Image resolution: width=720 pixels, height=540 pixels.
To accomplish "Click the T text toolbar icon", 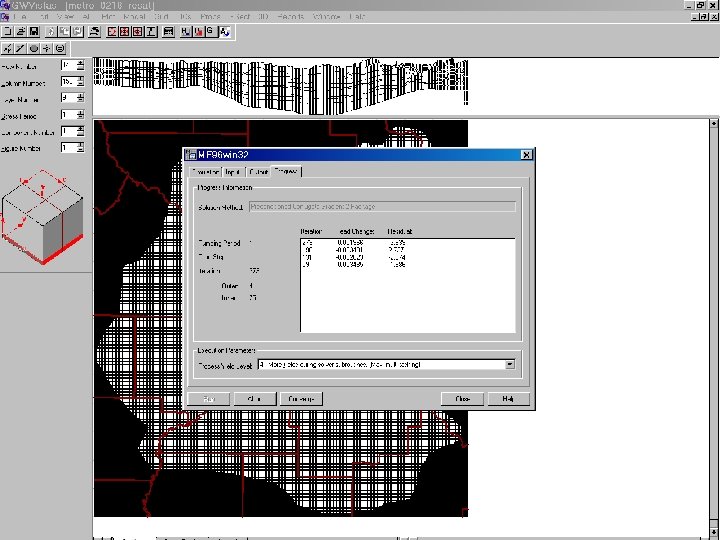I will [151, 32].
